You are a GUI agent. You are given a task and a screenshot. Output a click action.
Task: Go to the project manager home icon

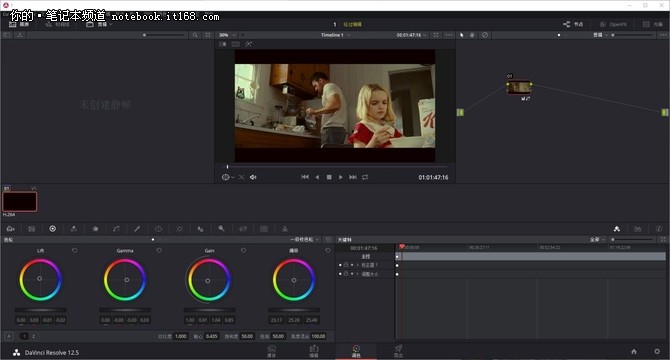click(634, 351)
